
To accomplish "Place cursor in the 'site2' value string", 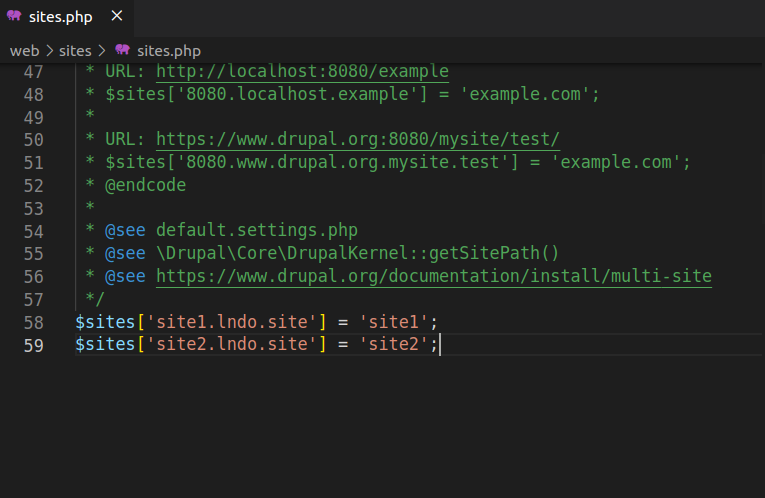I will [x=397, y=344].
